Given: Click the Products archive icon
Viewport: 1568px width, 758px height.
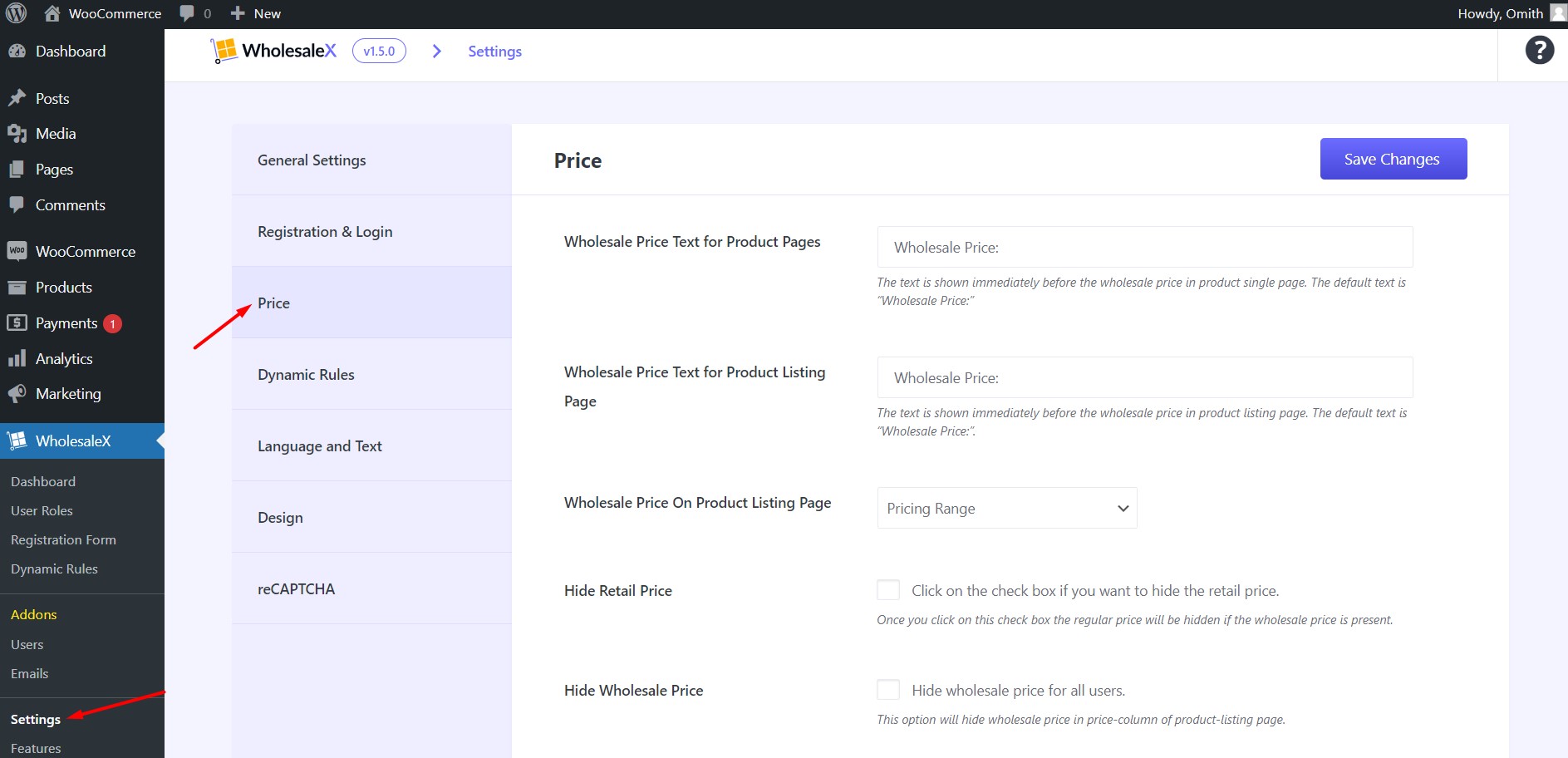Looking at the screenshot, I should (x=17, y=287).
